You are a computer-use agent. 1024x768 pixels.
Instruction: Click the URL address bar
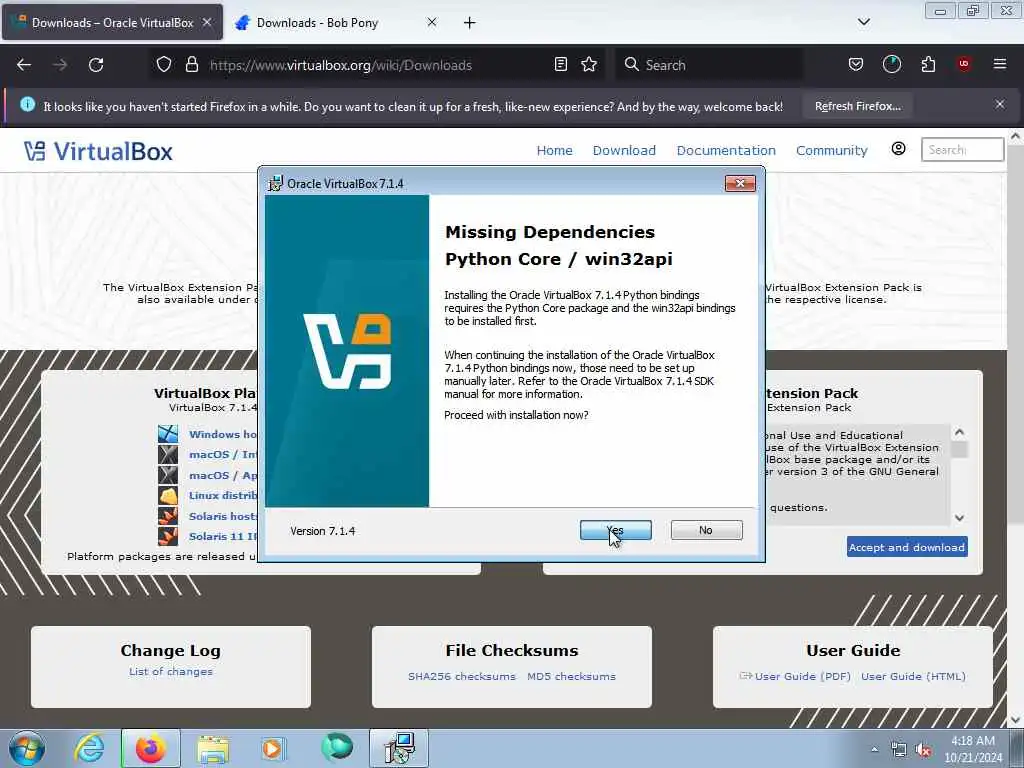click(379, 65)
